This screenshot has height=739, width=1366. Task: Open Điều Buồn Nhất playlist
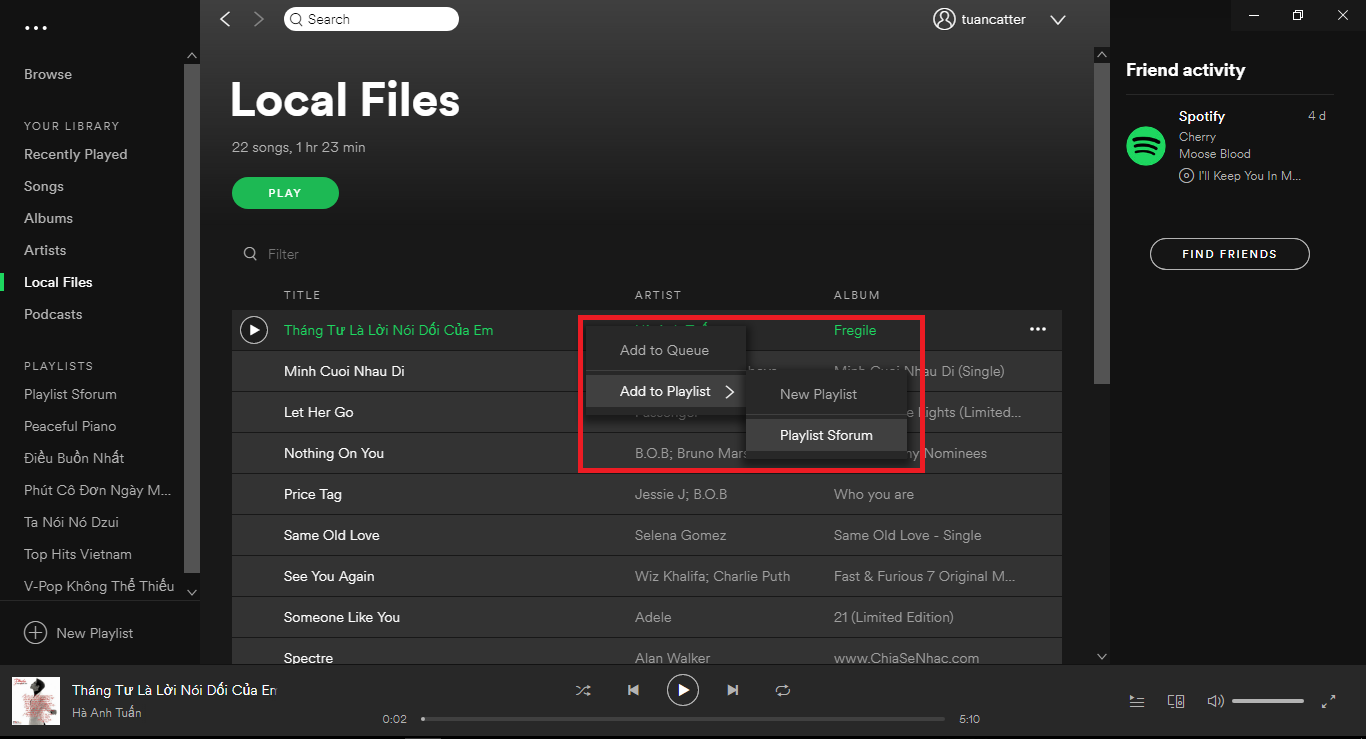point(74,458)
